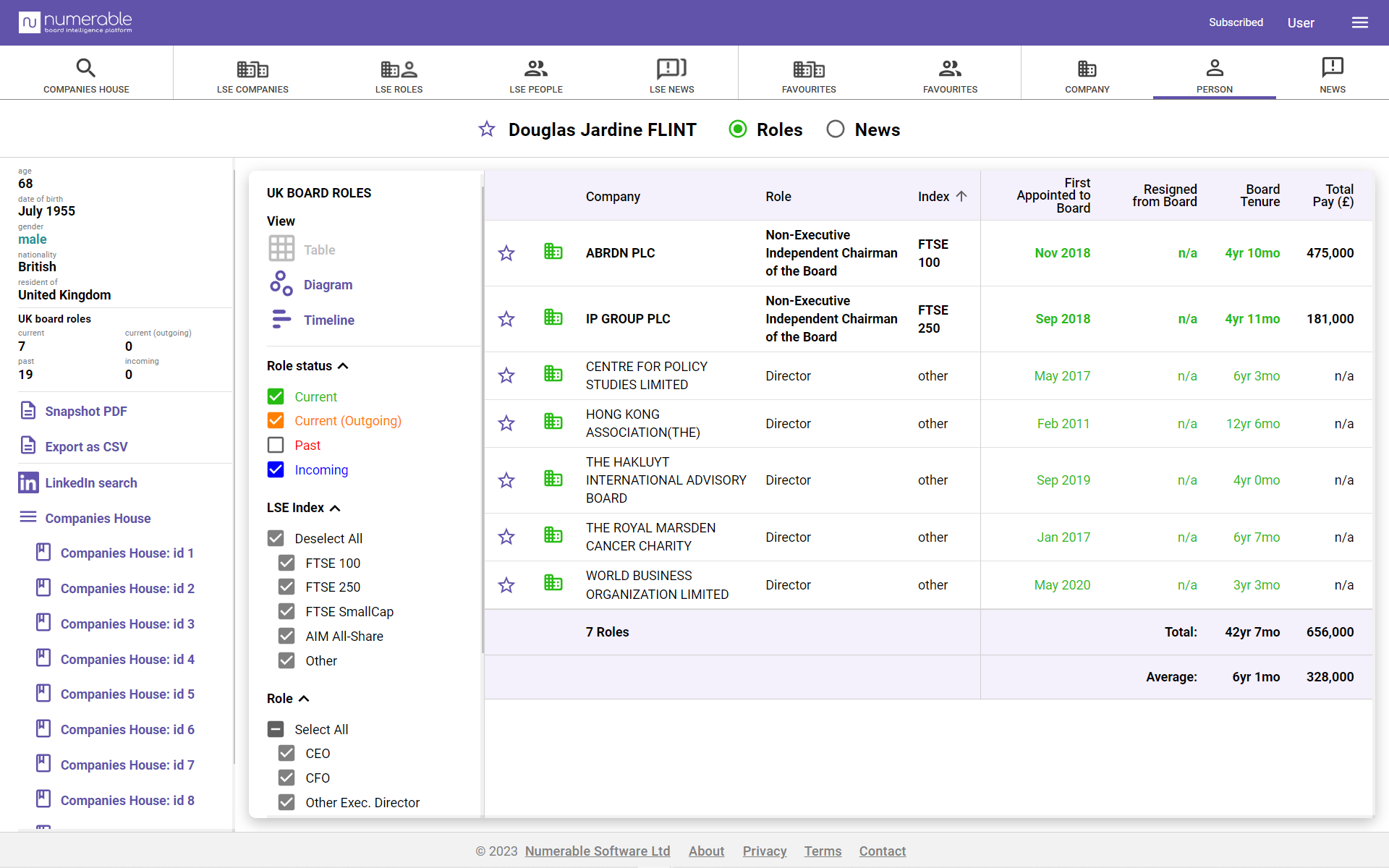Star the Hong Kong Association row

tap(506, 423)
